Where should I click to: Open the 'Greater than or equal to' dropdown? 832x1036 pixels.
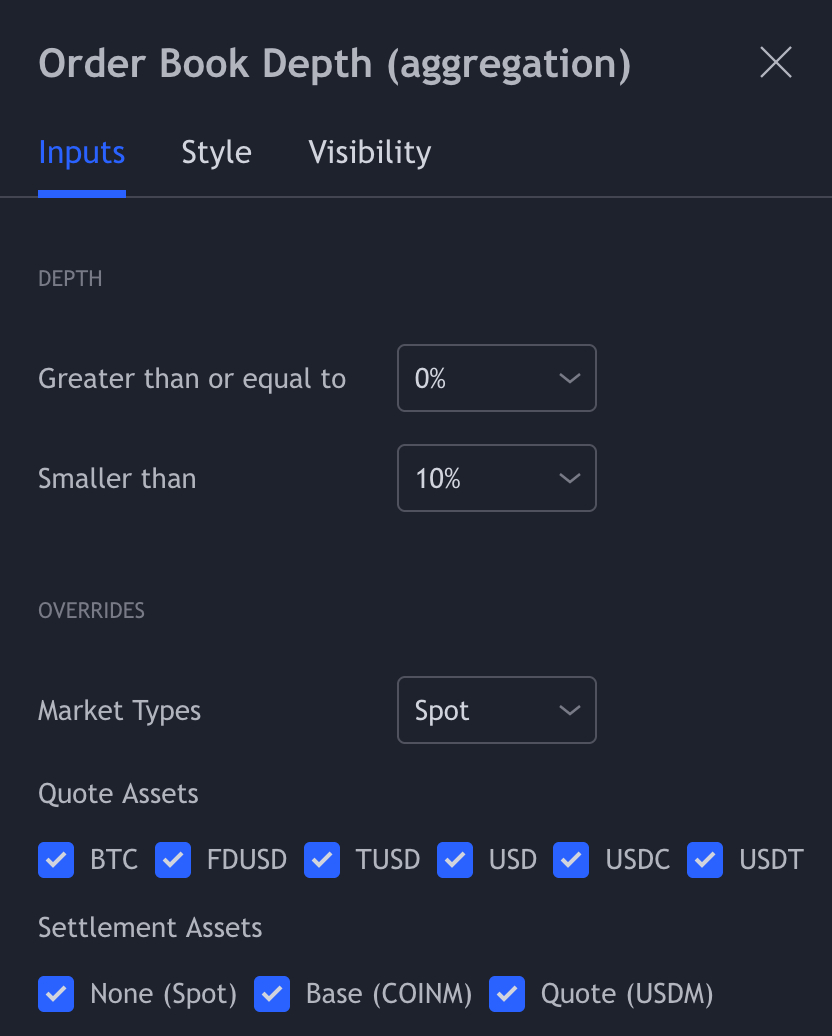click(x=496, y=378)
